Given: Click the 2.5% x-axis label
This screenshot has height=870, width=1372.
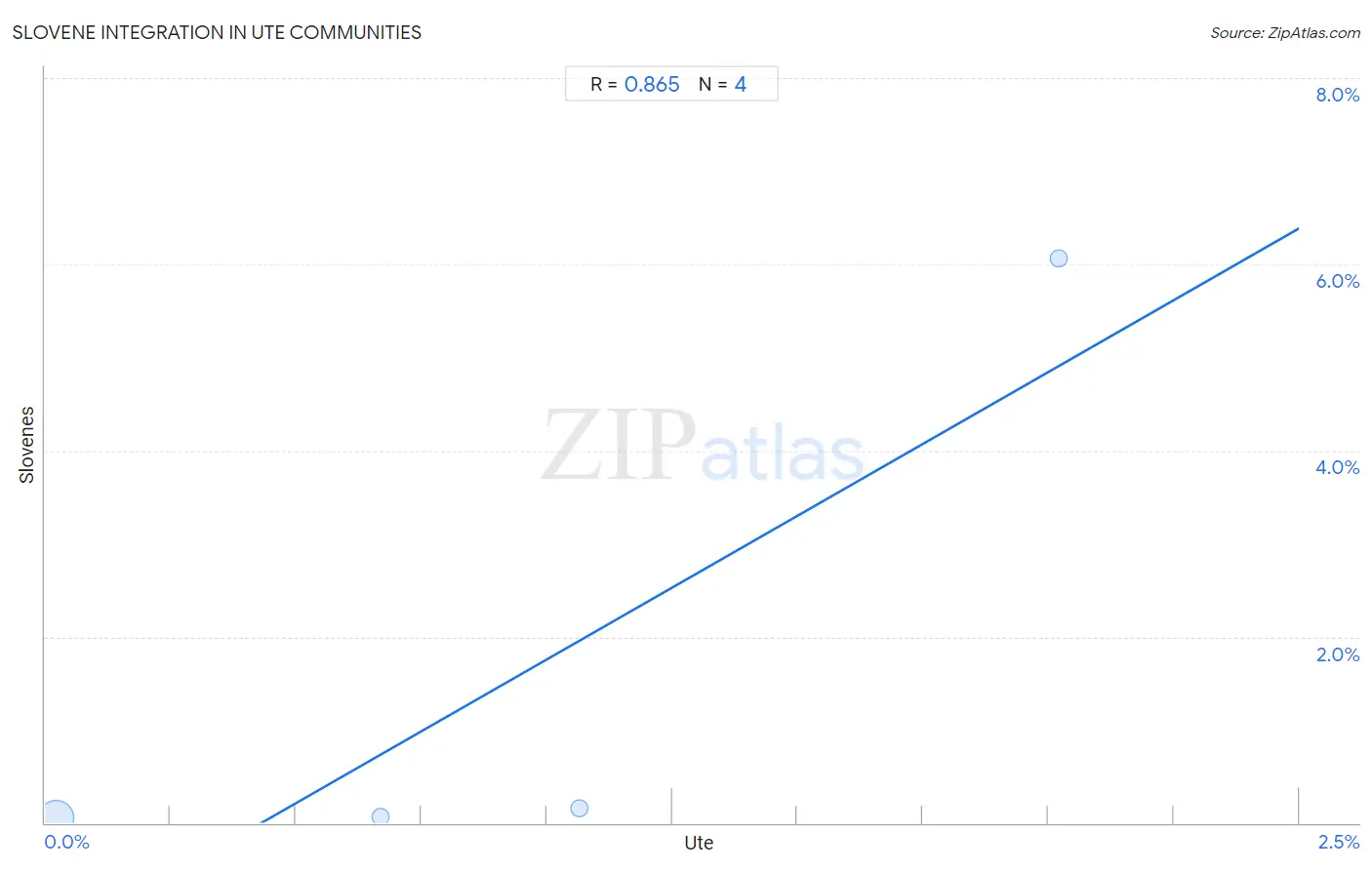Looking at the screenshot, I should tap(1339, 842).
